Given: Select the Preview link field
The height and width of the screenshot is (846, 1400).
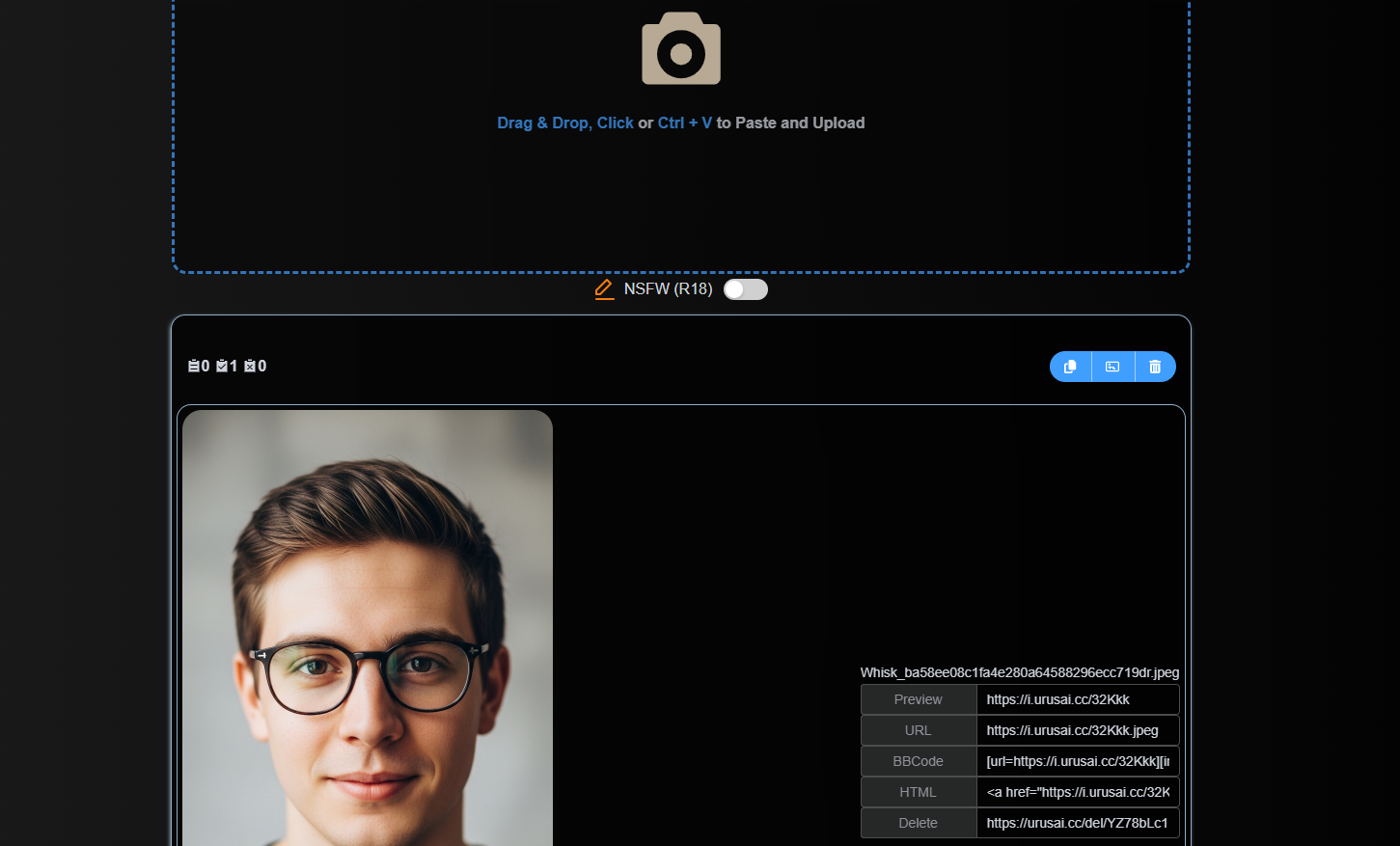Looking at the screenshot, I should coord(1078,699).
